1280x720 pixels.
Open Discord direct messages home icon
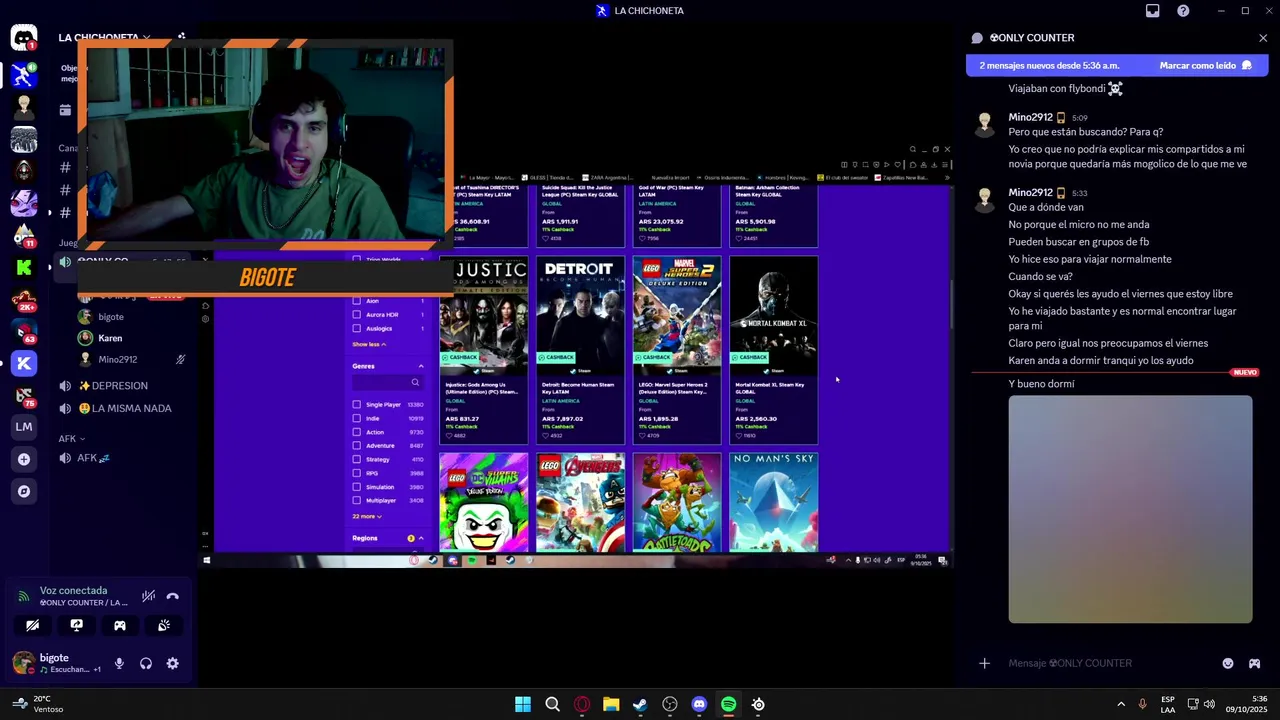point(24,39)
